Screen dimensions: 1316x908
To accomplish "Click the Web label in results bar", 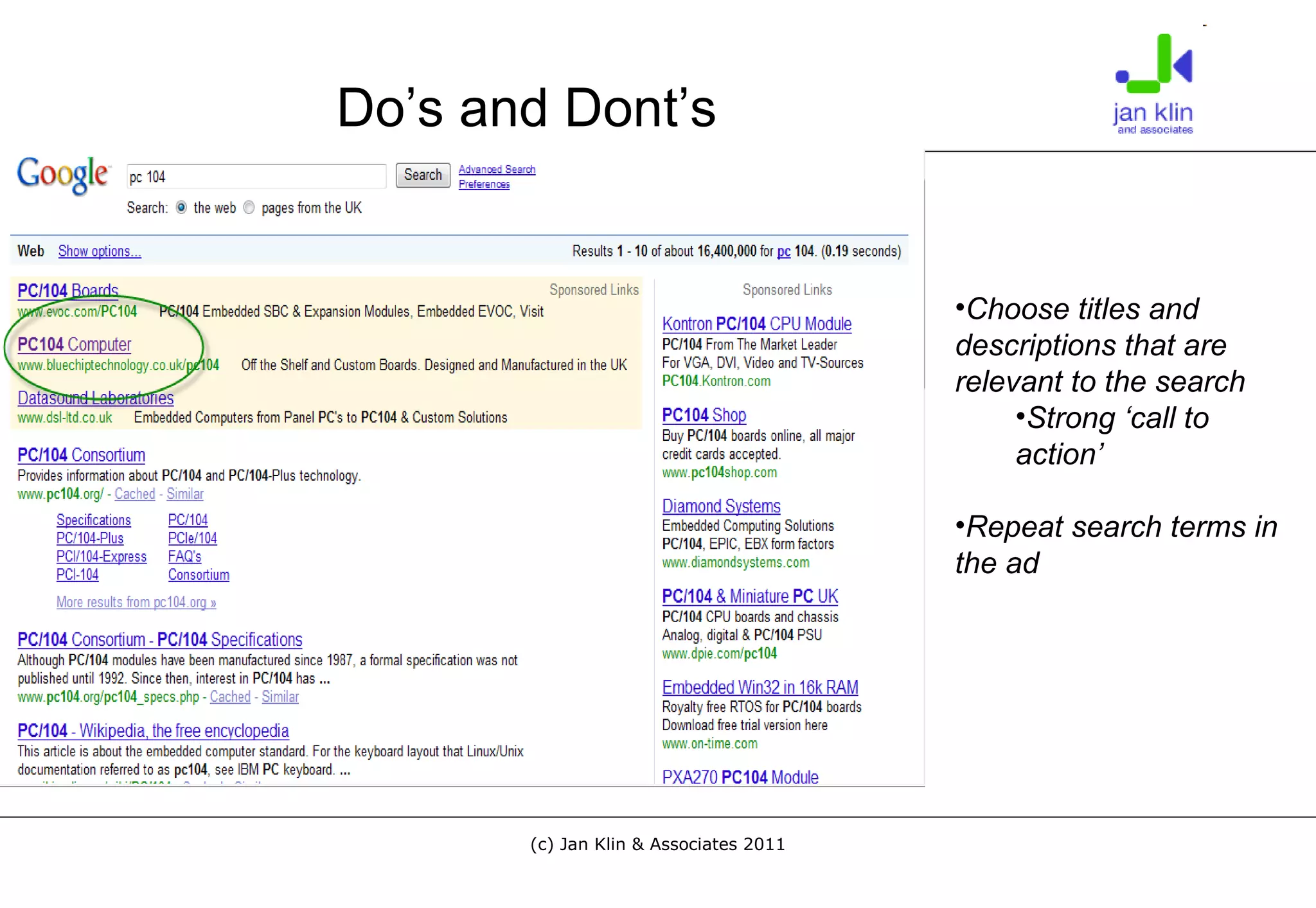I will (x=31, y=251).
